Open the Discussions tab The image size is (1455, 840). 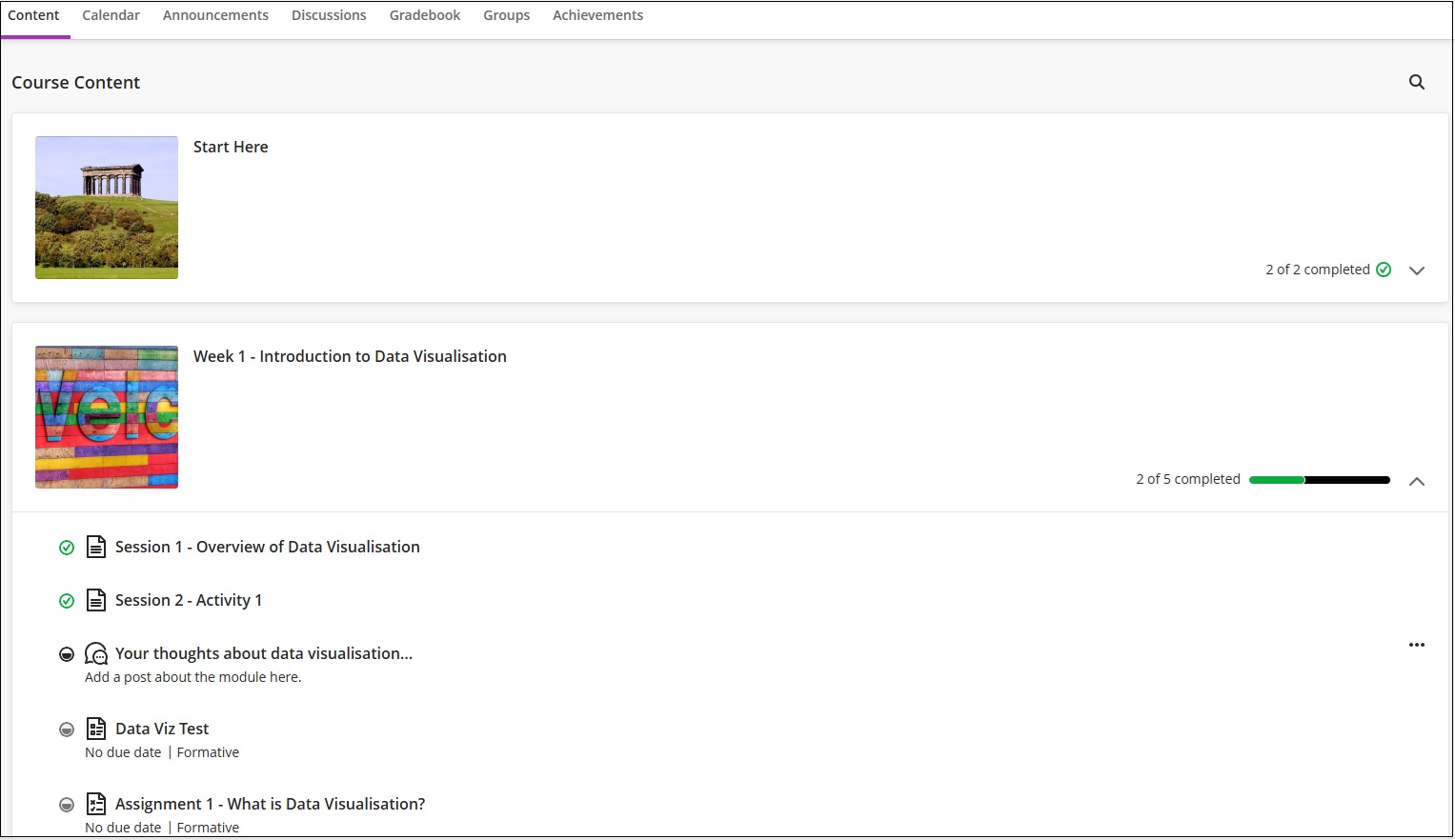tap(329, 14)
